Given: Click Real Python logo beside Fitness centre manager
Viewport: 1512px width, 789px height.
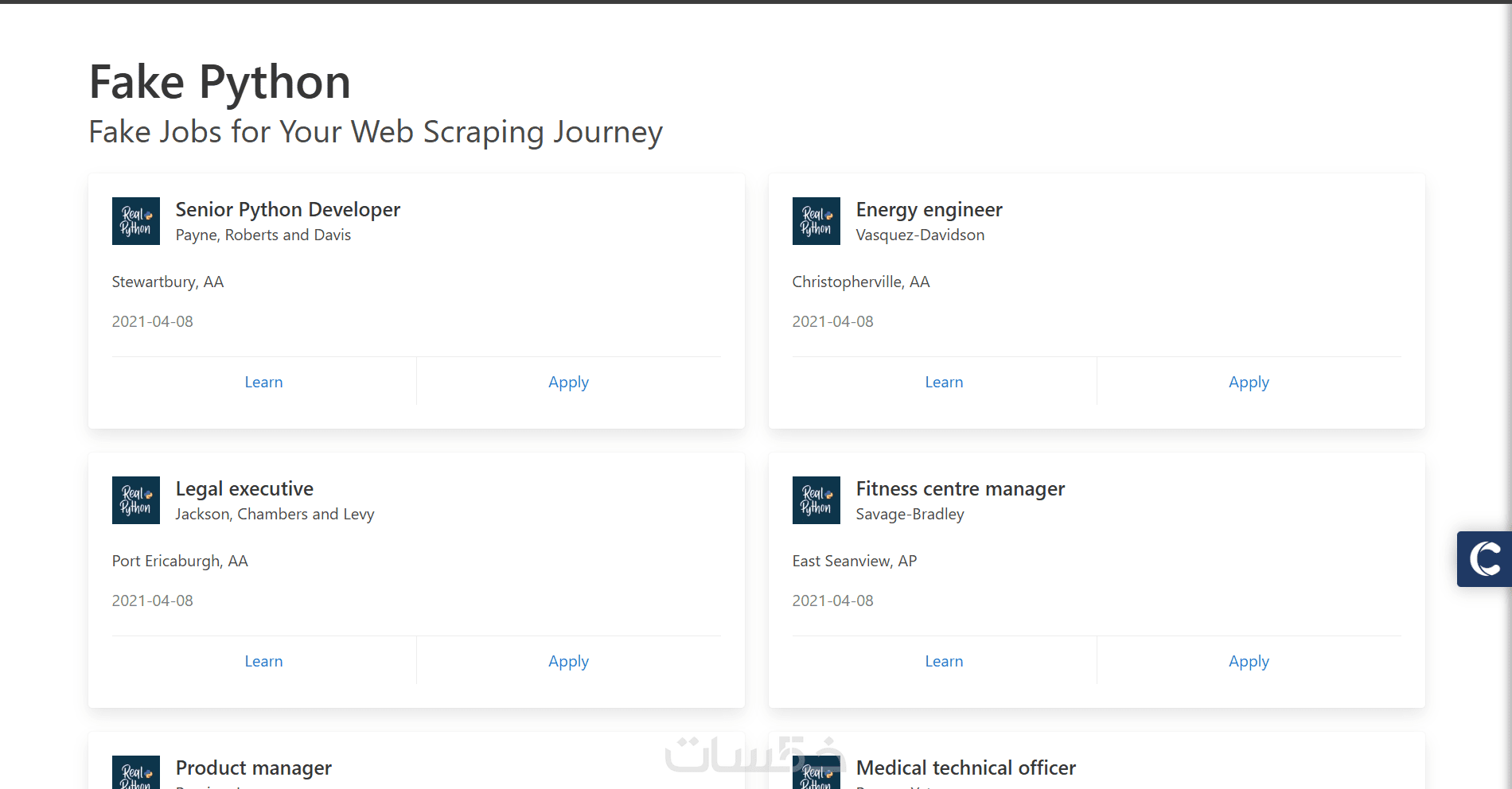Looking at the screenshot, I should (816, 500).
